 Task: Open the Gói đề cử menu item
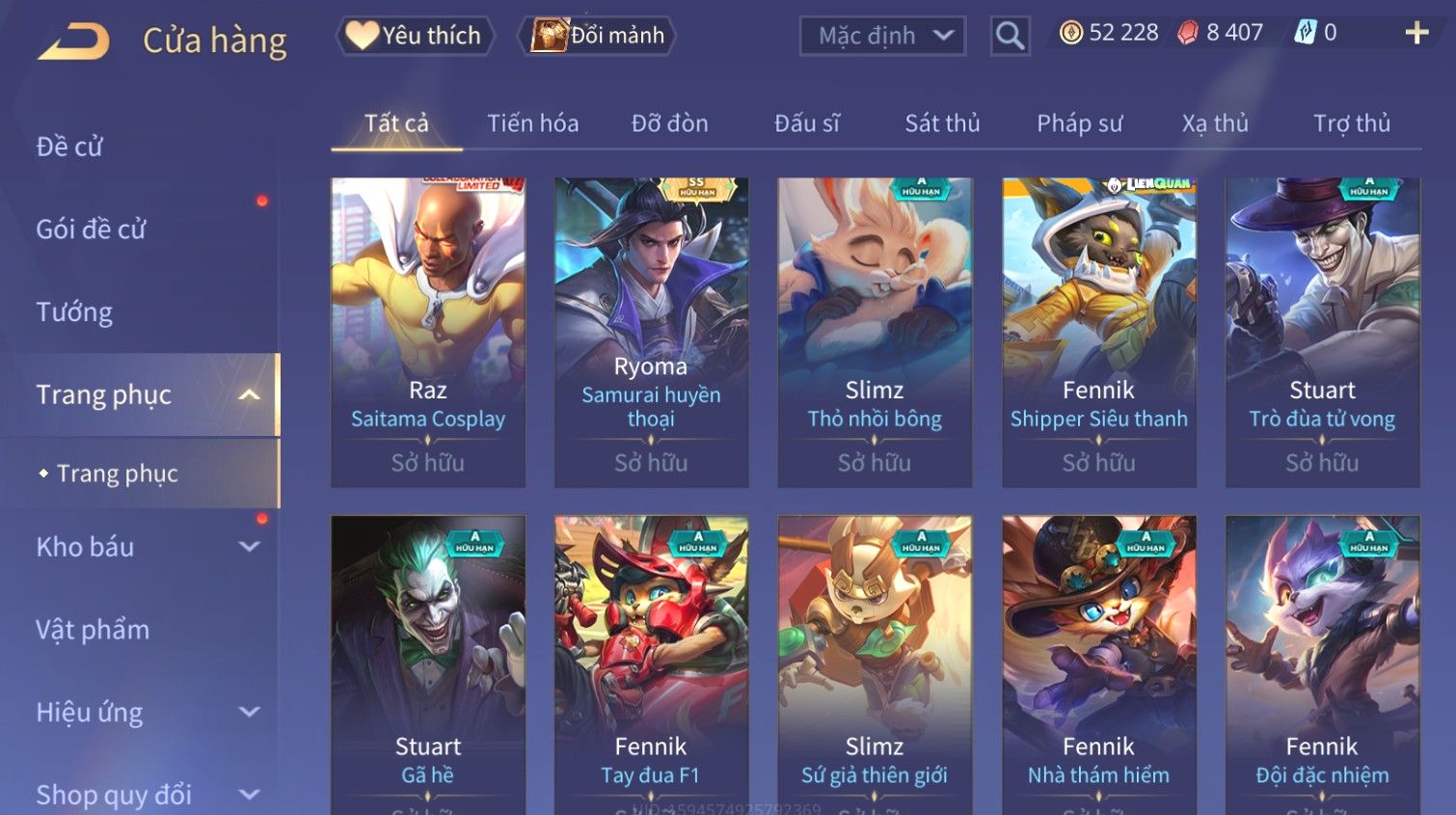(x=91, y=230)
